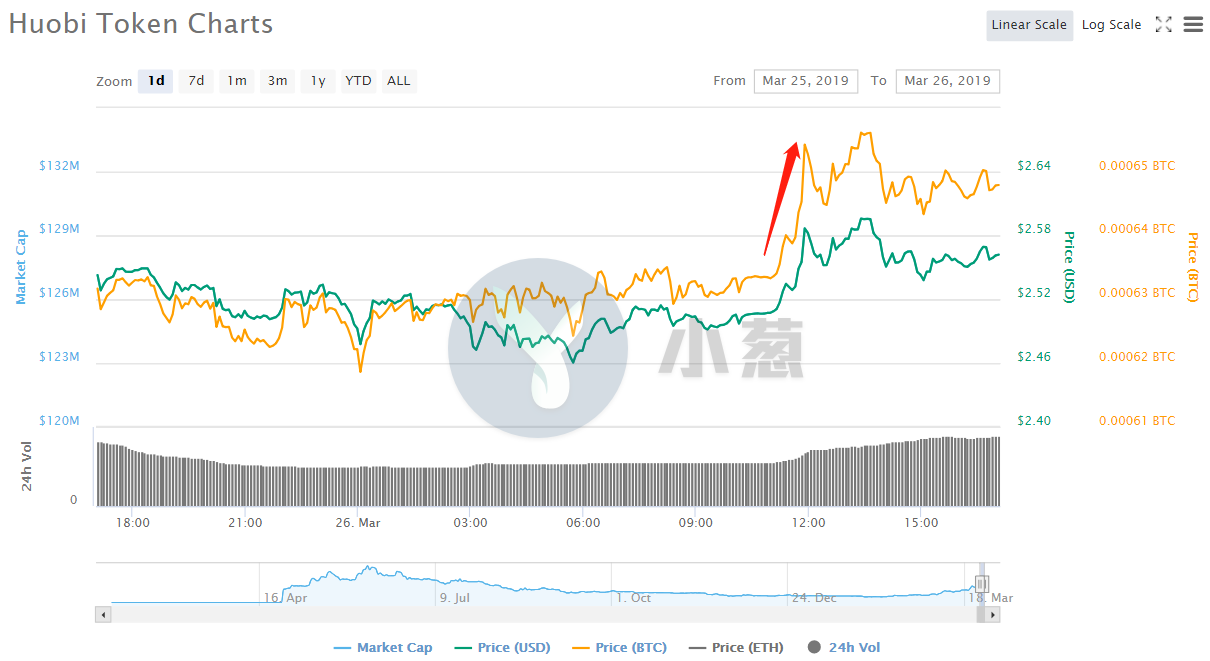The height and width of the screenshot is (661, 1210).
Task: Toggle Price (BTC) series in legend
Action: coord(620,647)
